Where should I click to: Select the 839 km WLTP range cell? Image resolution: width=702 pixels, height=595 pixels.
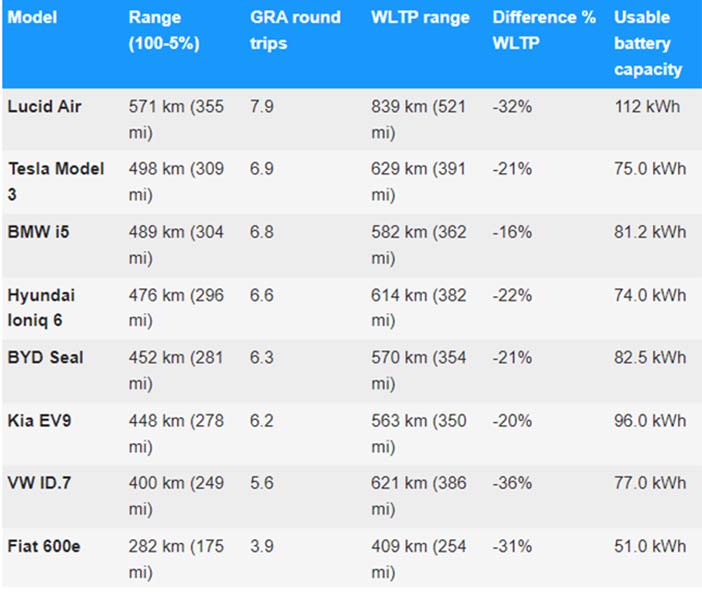[x=418, y=120]
